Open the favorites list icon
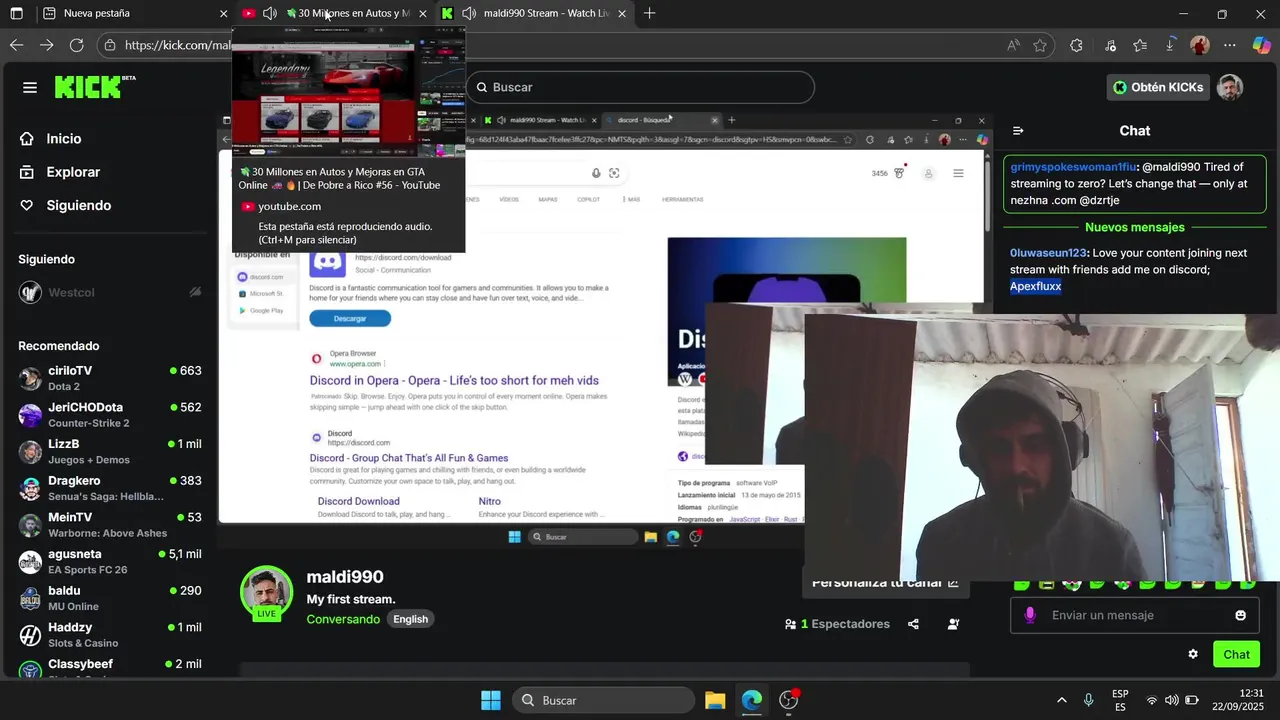 coord(1140,45)
